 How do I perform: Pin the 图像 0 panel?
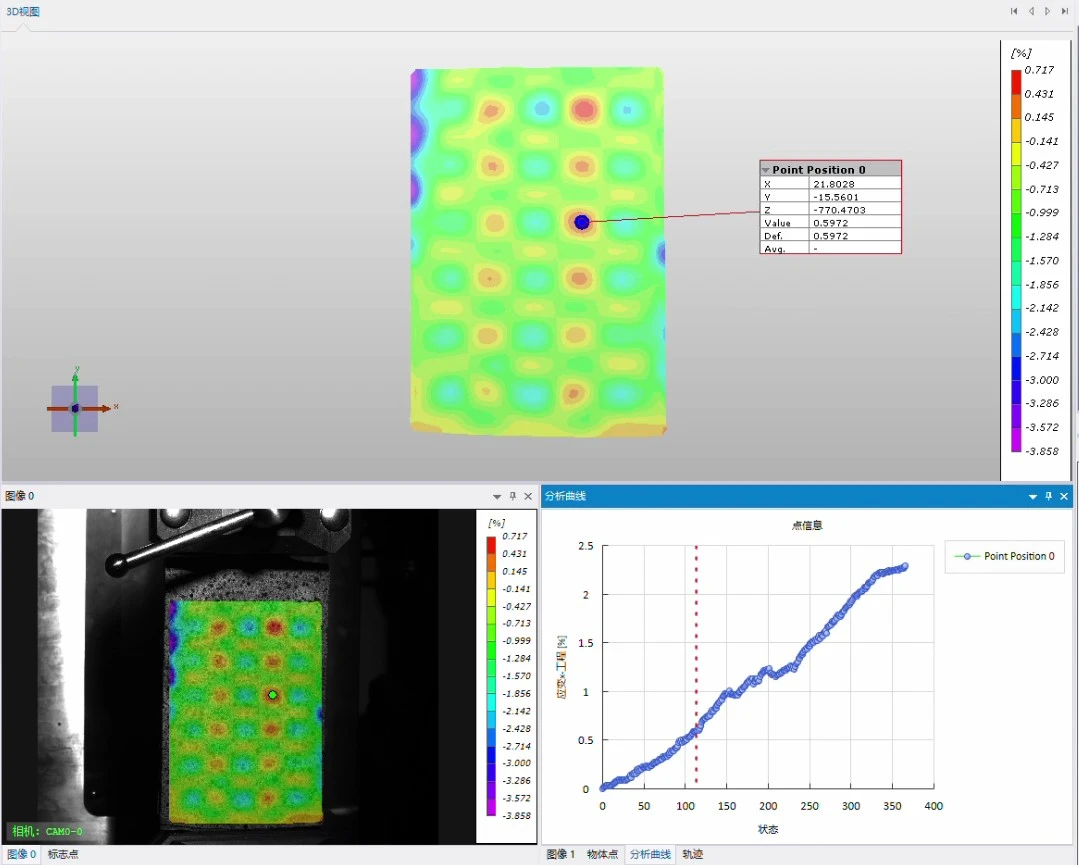point(513,496)
